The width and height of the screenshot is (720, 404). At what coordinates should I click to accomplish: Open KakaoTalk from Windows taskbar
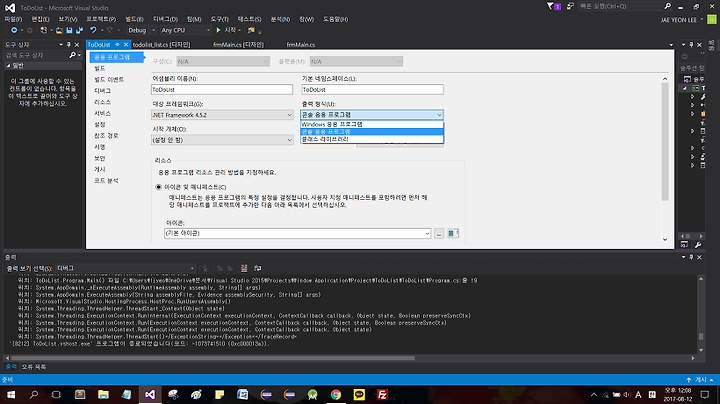coord(359,394)
